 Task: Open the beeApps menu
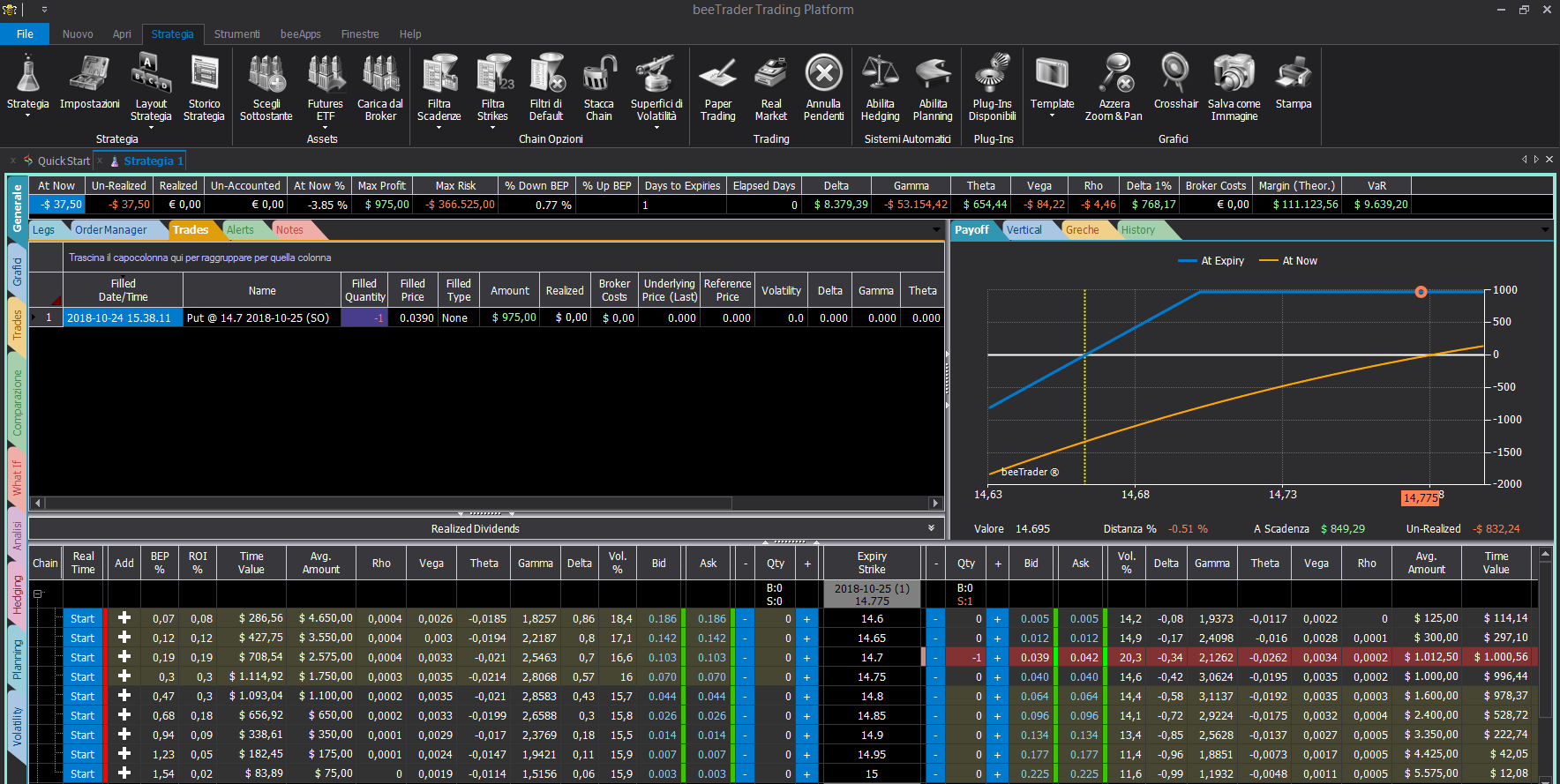click(x=300, y=34)
